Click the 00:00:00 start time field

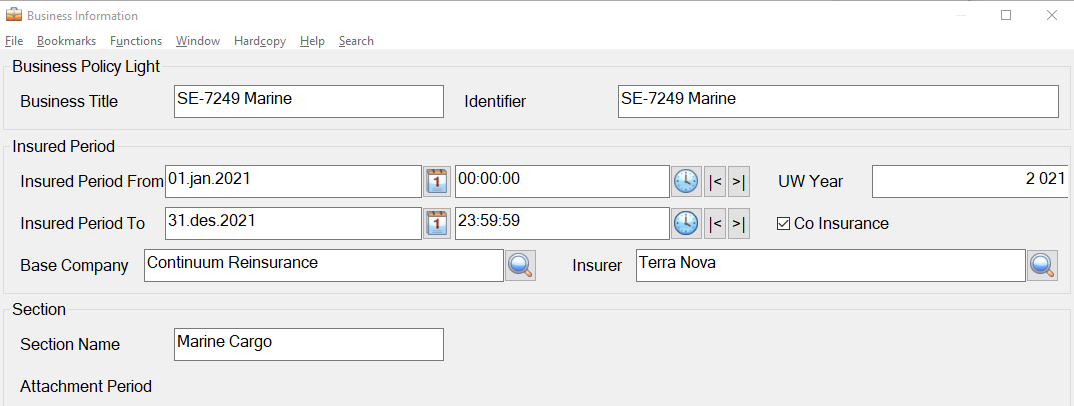coord(562,181)
